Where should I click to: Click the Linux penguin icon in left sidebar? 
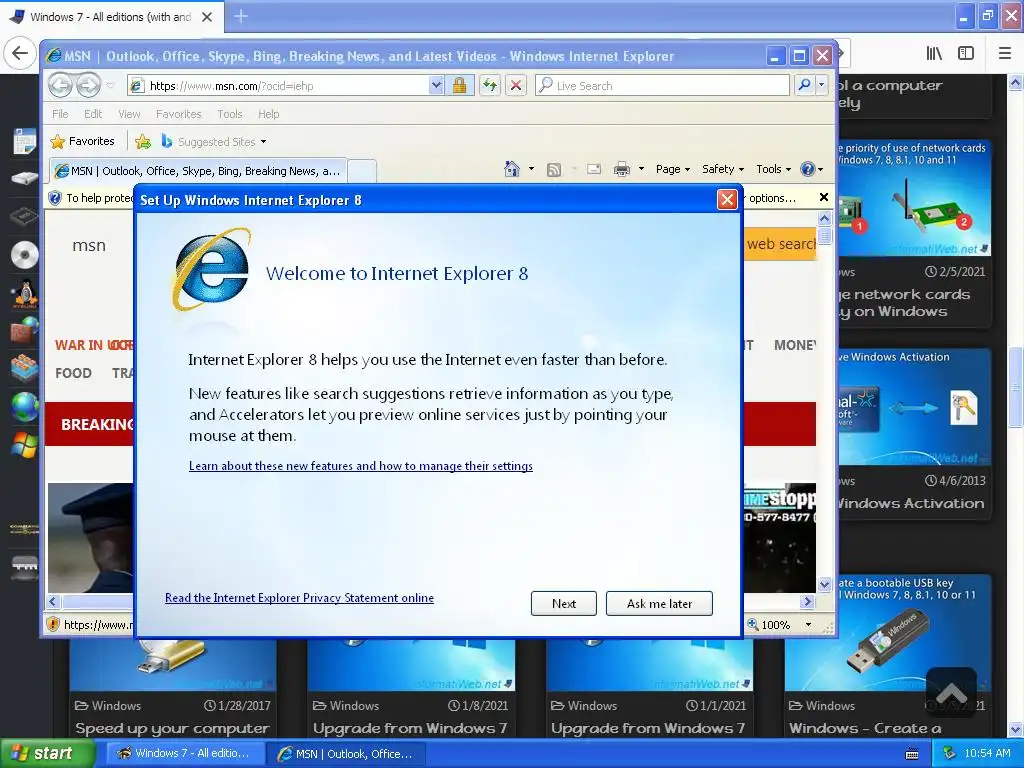[x=25, y=293]
